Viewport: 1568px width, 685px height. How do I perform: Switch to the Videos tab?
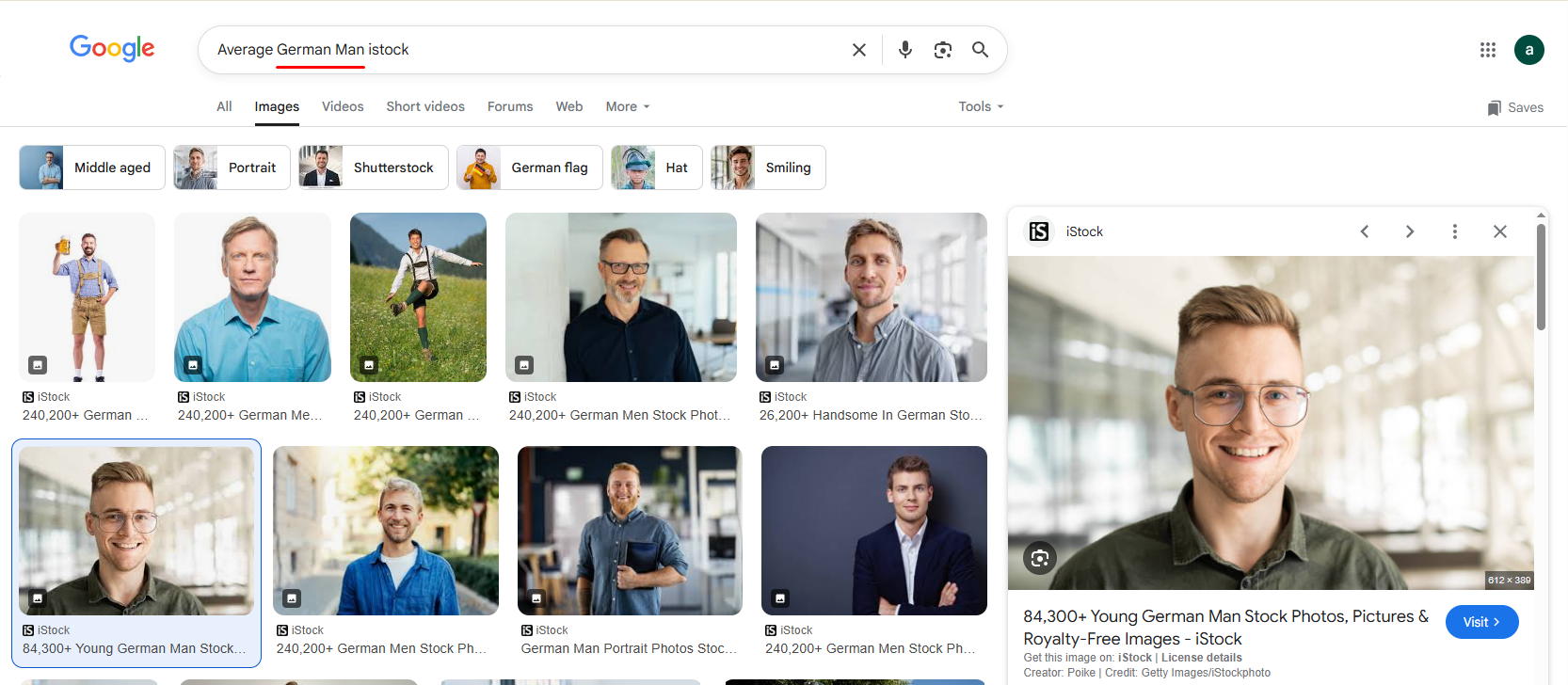343,106
